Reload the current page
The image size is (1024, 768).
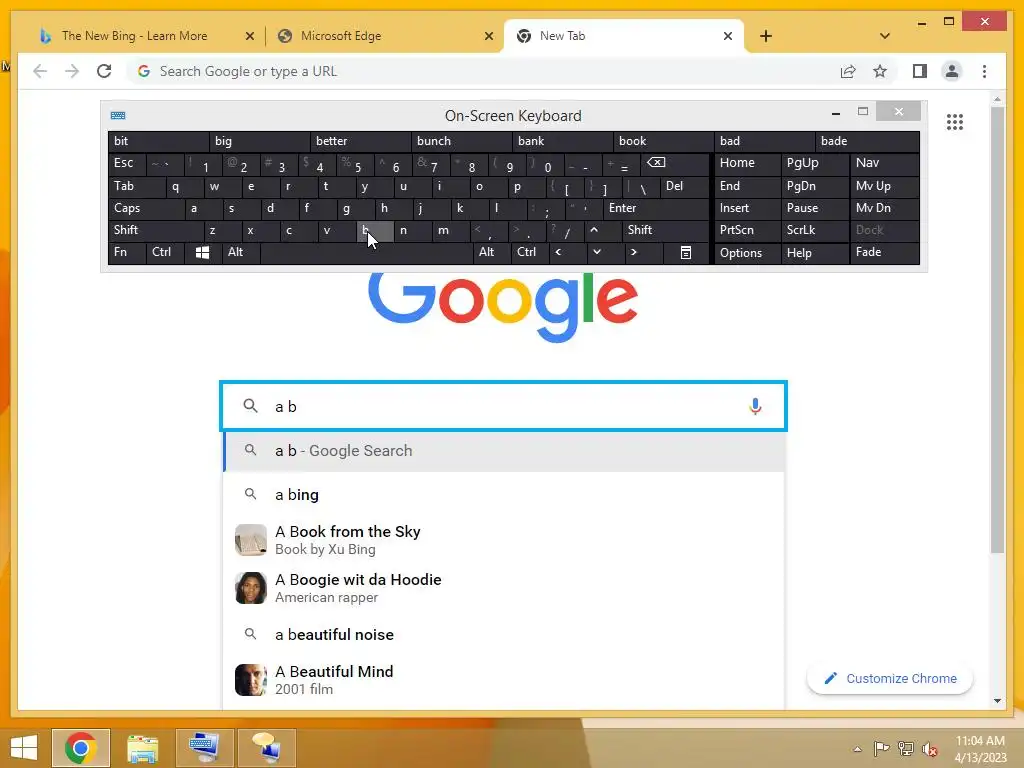[x=104, y=71]
